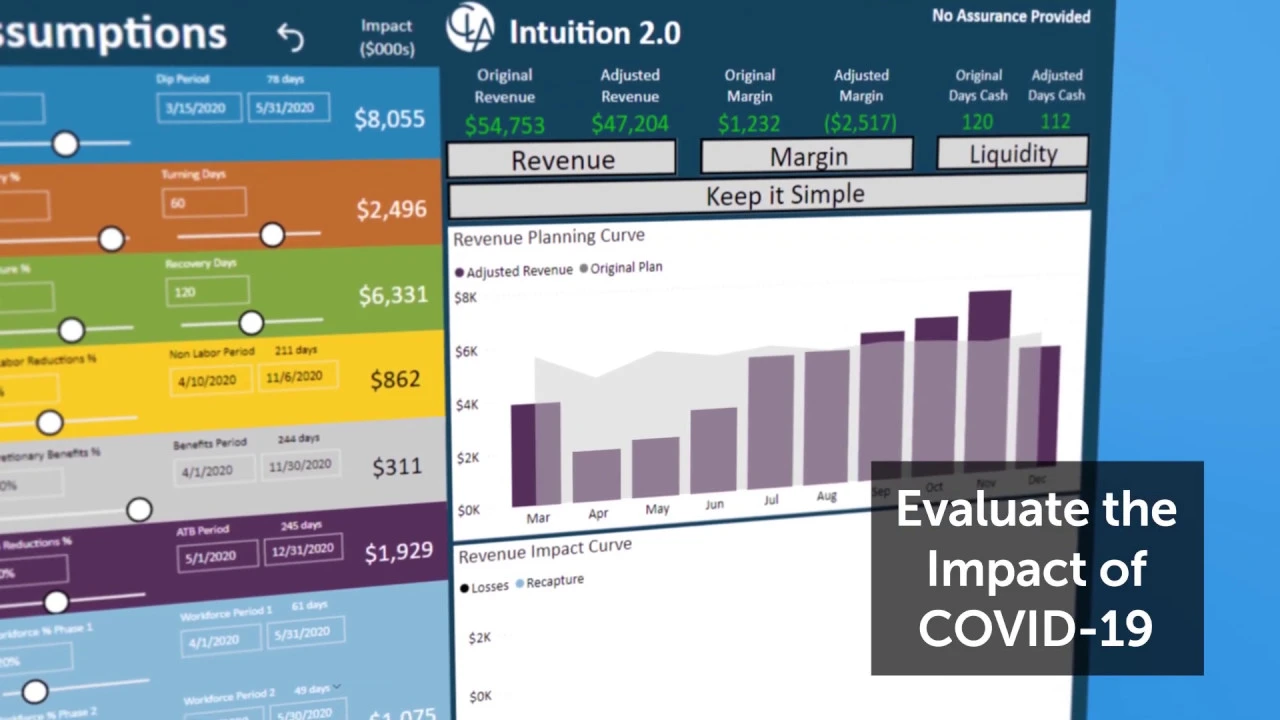Viewport: 1280px width, 720px height.
Task: Click the Losses legend entry
Action: click(484, 587)
